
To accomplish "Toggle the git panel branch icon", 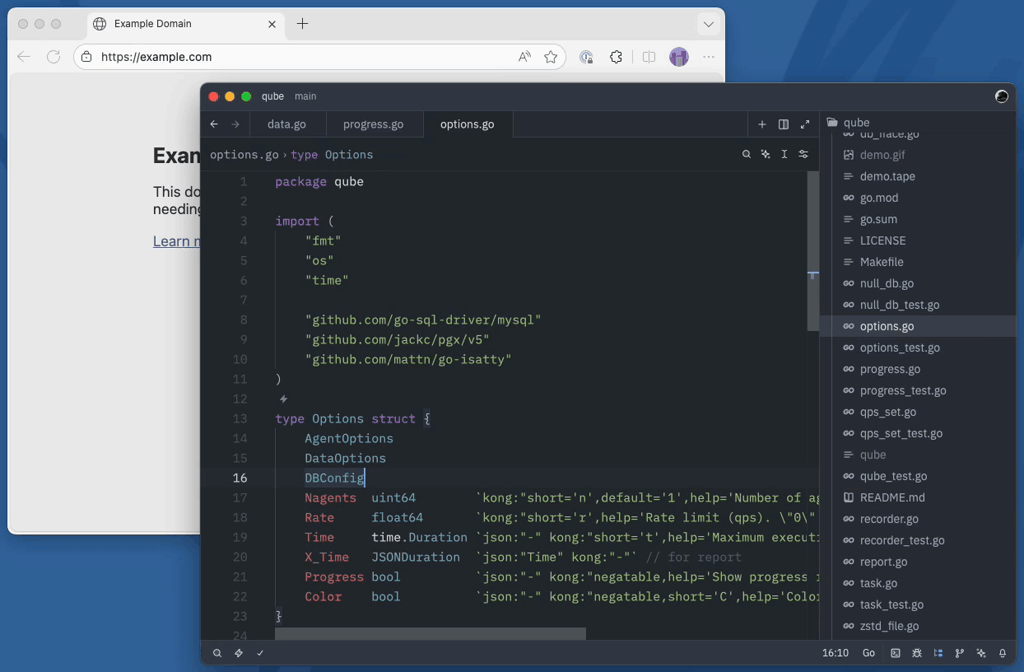I will pyautogui.click(x=959, y=652).
